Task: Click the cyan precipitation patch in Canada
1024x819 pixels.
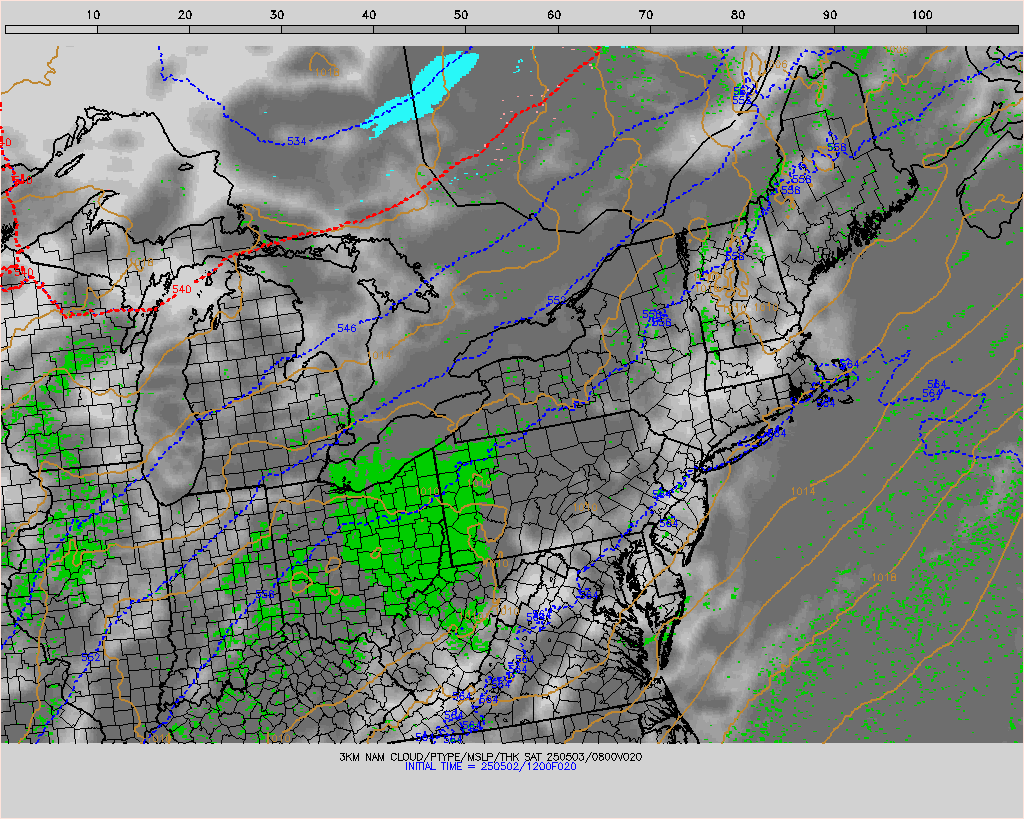Action: point(423,93)
